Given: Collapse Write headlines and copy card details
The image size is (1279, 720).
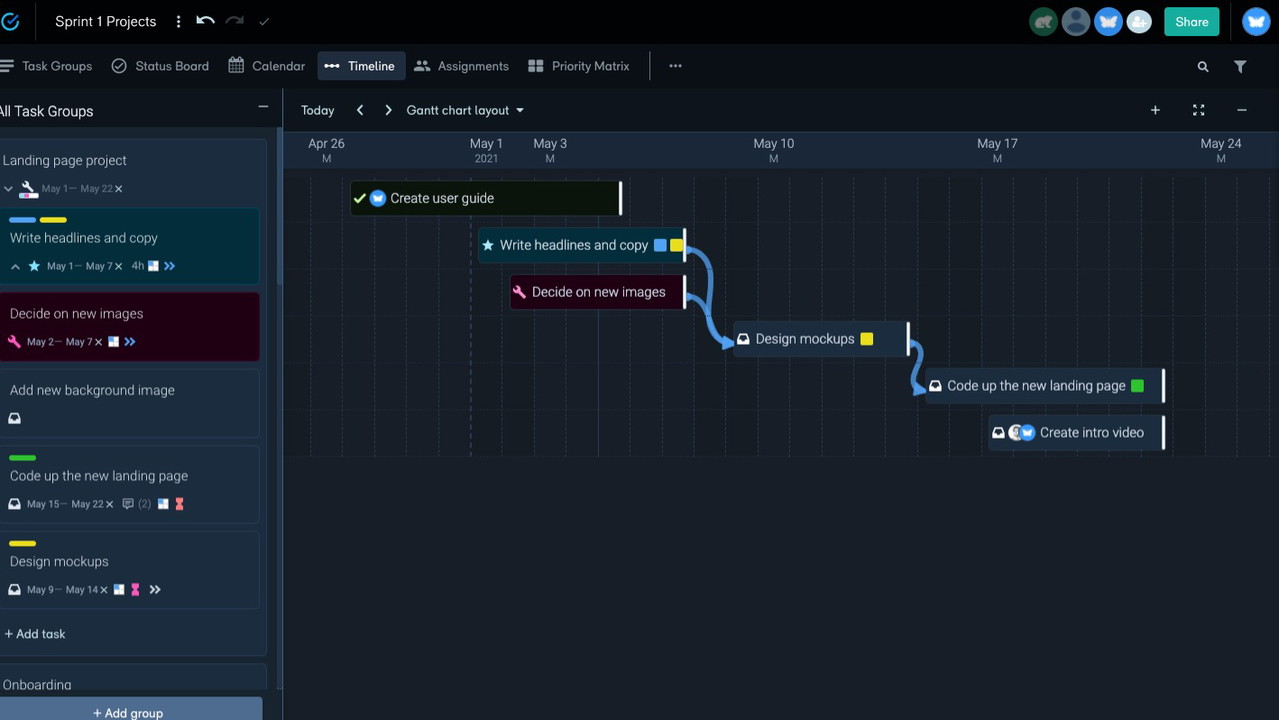Looking at the screenshot, I should coord(15,267).
